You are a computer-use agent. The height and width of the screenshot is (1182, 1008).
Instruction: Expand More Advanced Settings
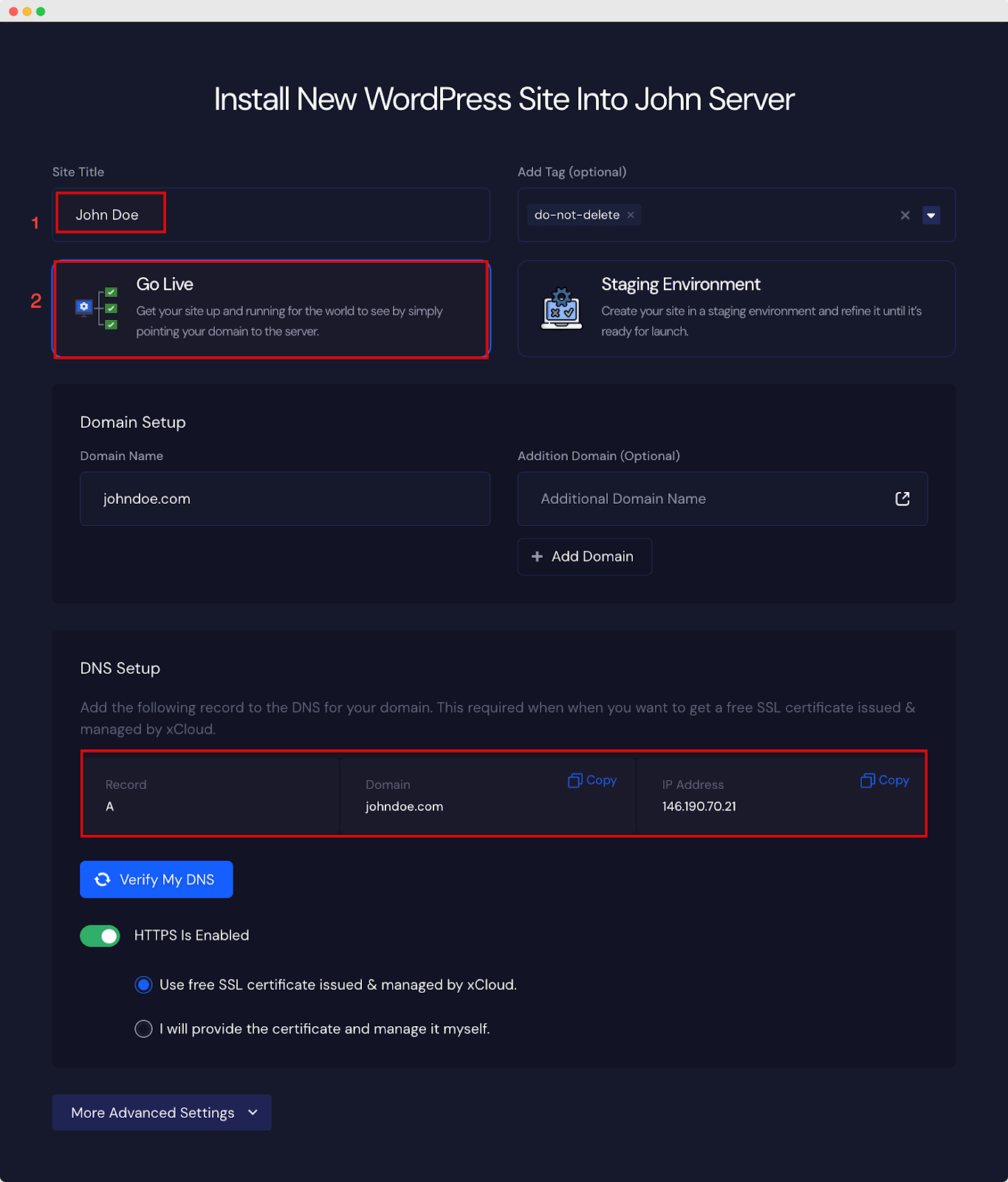[x=153, y=1113]
